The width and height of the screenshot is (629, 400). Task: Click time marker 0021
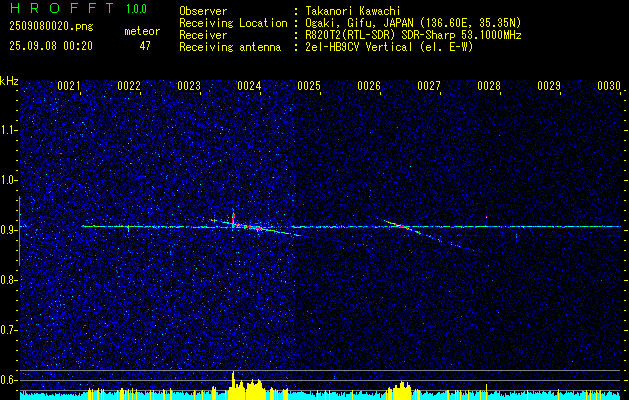69,86
